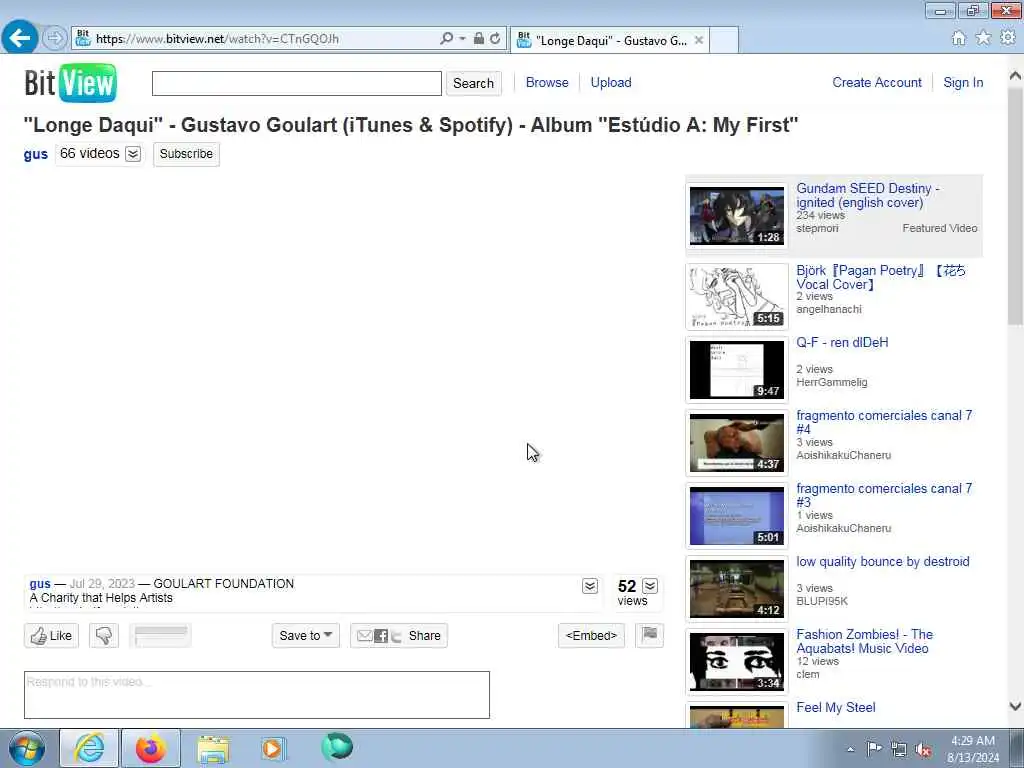Select the 'Longe Daqui' - Gustavo G... tab

point(610,40)
